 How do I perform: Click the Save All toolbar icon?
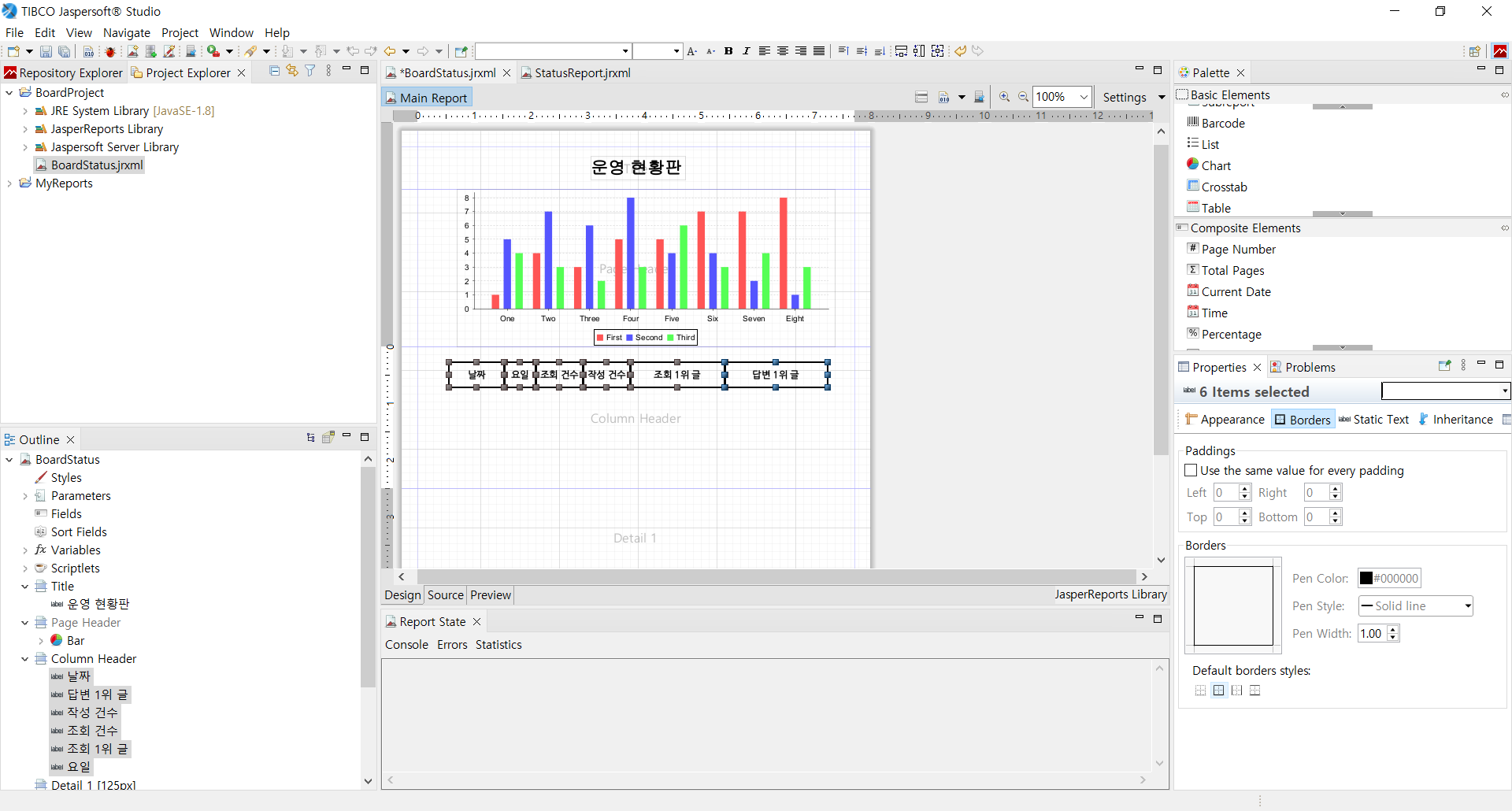click(65, 51)
